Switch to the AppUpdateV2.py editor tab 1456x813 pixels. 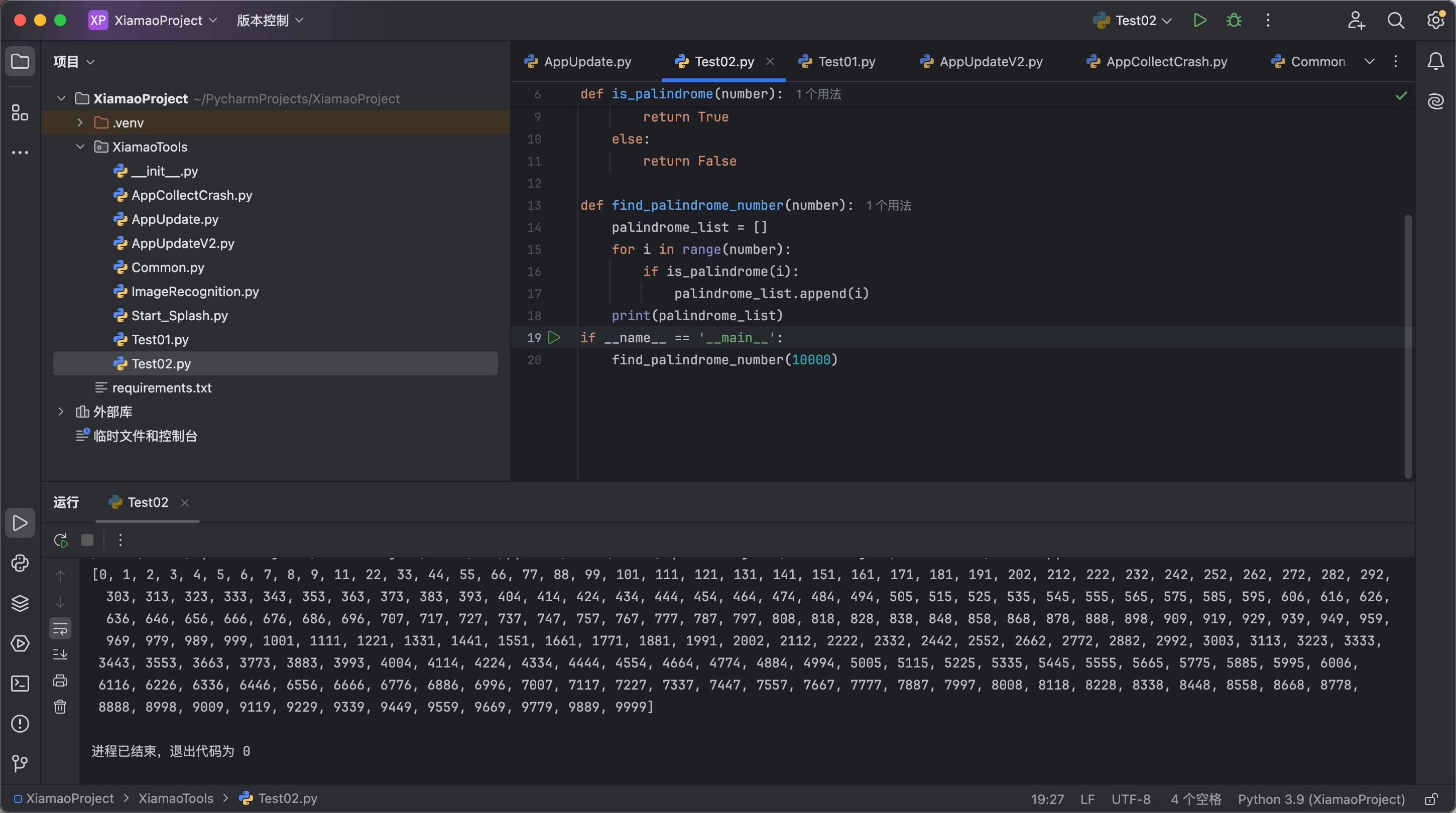point(990,62)
